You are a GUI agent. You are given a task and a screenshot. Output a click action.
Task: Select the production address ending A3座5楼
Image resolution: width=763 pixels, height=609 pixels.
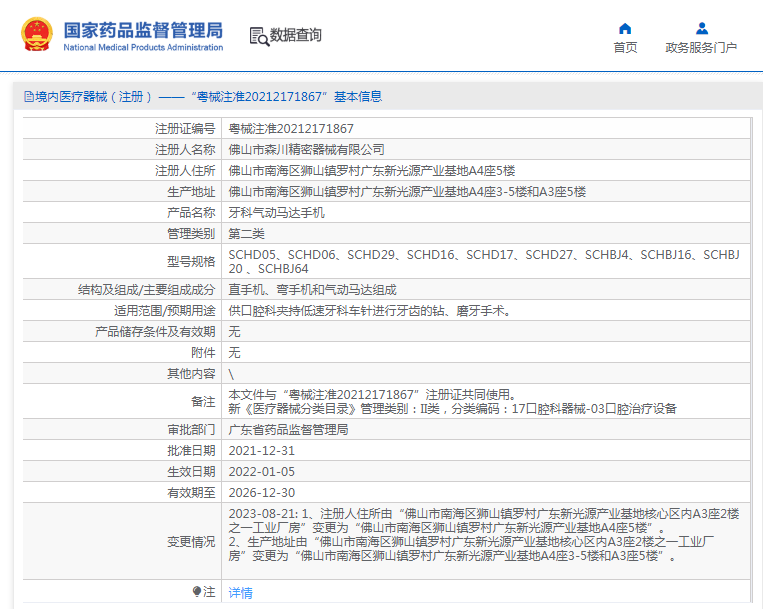[407, 192]
